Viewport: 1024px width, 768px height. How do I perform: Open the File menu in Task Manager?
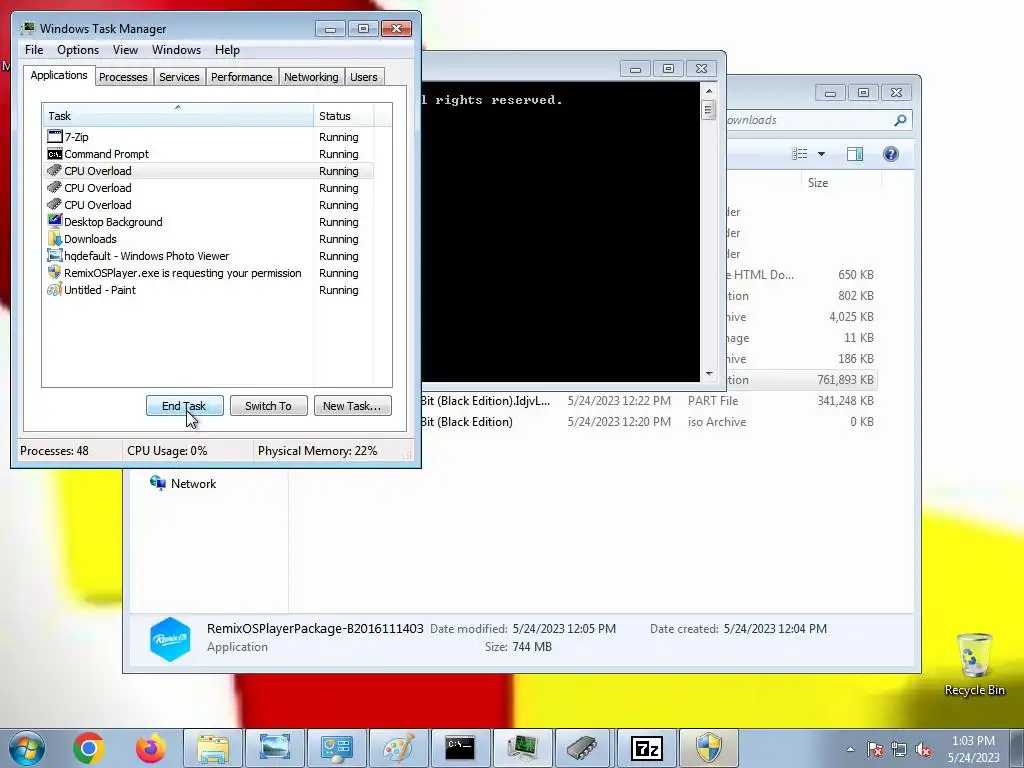tap(34, 50)
